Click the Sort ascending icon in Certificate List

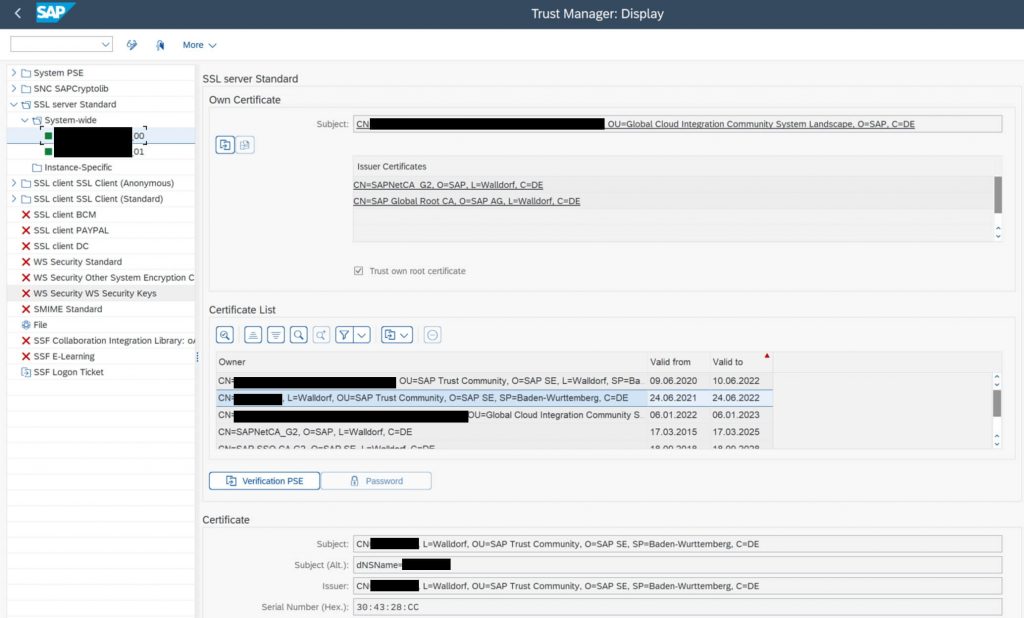pos(253,335)
